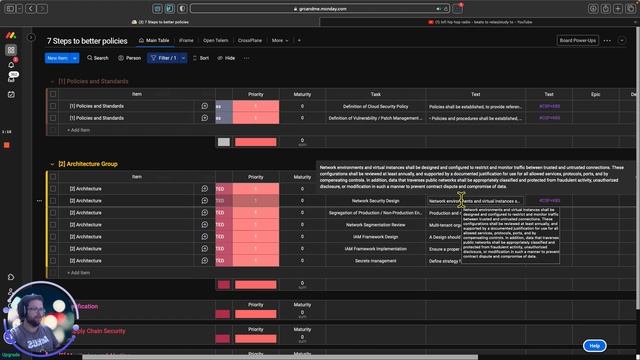Image resolution: width=640 pixels, height=360 pixels.
Task: Expand the left navigation pane arrow
Action: click(x=31, y=37)
